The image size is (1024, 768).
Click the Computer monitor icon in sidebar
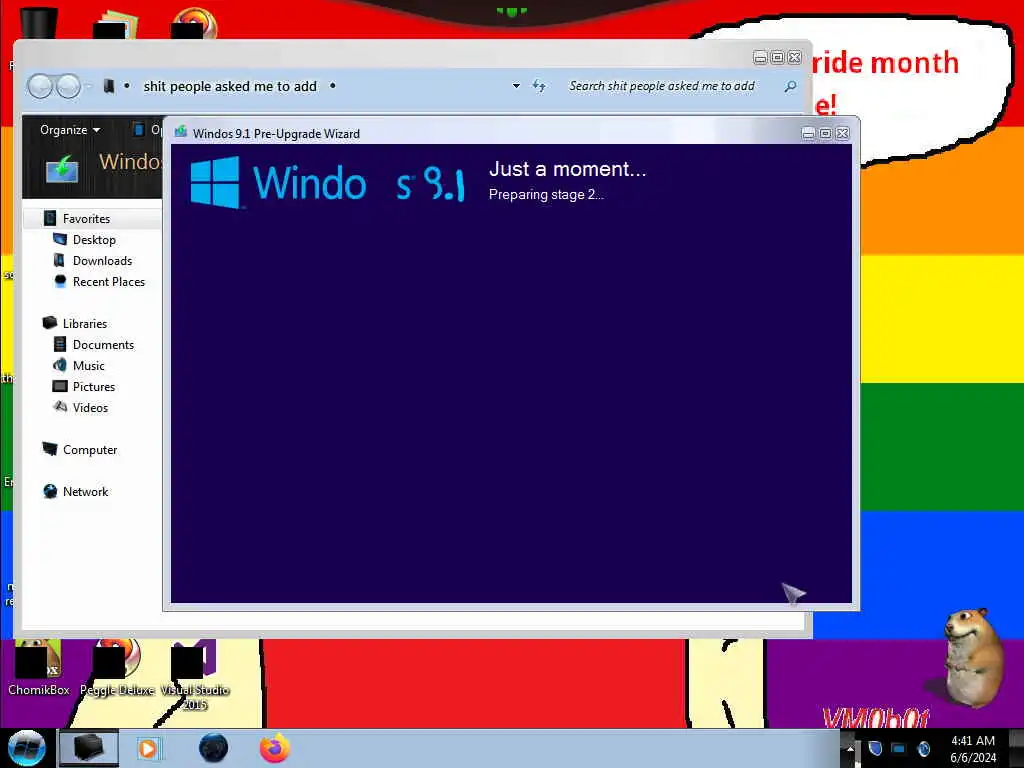pos(50,449)
